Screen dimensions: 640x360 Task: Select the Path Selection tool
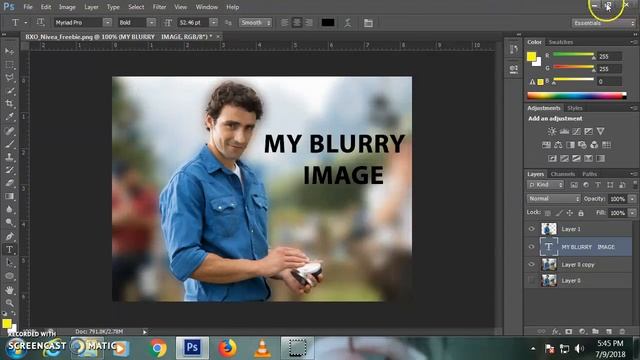pyautogui.click(x=9, y=263)
